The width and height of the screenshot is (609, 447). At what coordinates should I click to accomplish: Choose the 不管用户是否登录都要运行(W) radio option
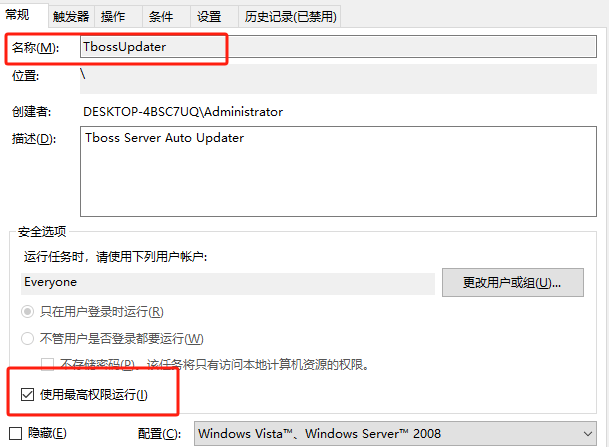28,339
